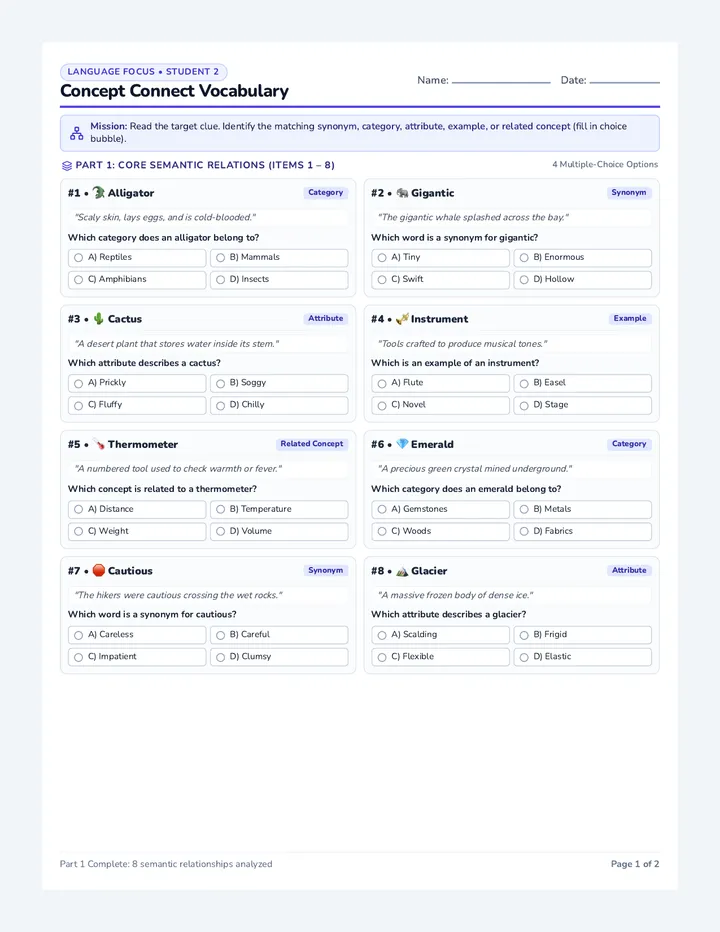
Task: Pick D) Hollow option
Action: tap(583, 279)
